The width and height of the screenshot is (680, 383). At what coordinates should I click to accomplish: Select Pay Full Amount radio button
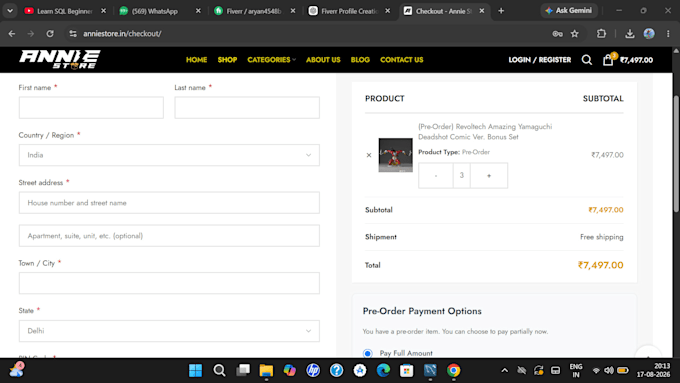coord(367,353)
